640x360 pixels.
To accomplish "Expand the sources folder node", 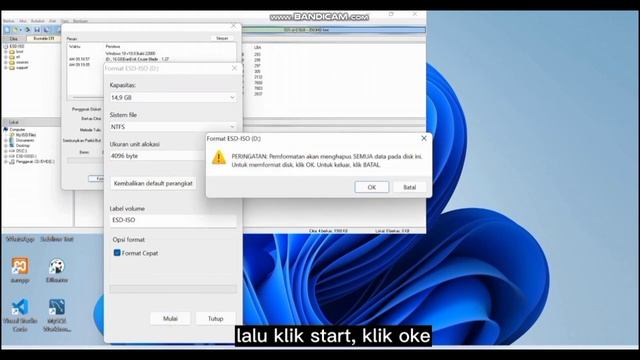I will pos(6,62).
